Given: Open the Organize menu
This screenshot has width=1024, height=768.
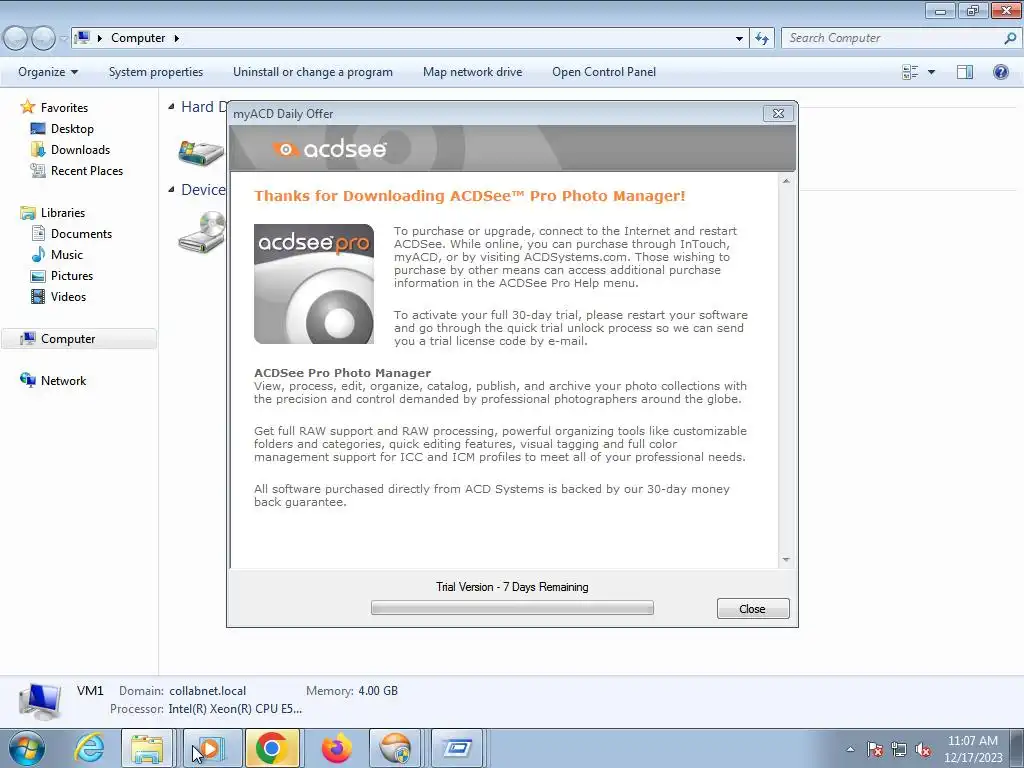Looking at the screenshot, I should [48, 72].
